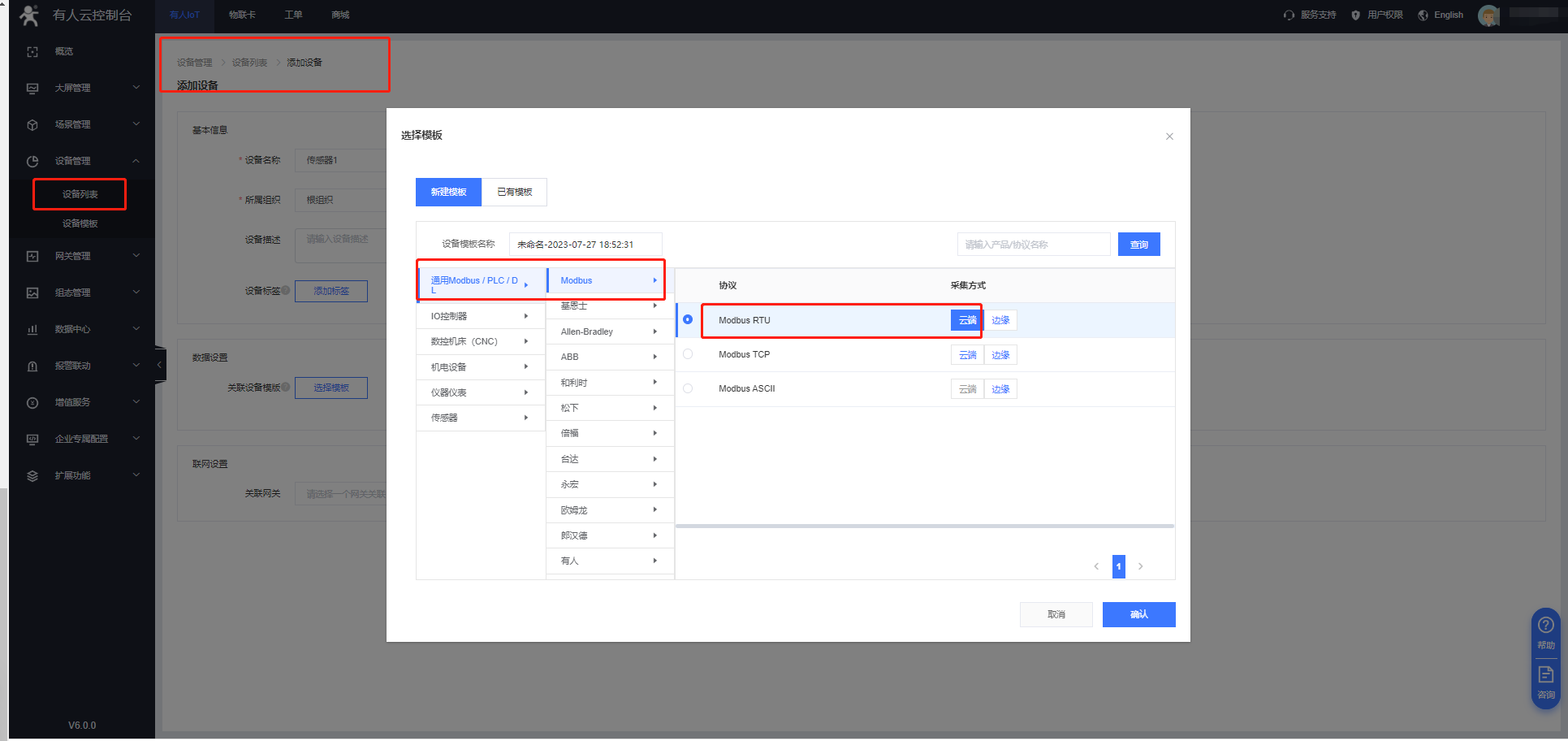The image size is (1568, 741).
Task: Click the 大屏管理 screen icon in sidebar
Action: coord(32,89)
